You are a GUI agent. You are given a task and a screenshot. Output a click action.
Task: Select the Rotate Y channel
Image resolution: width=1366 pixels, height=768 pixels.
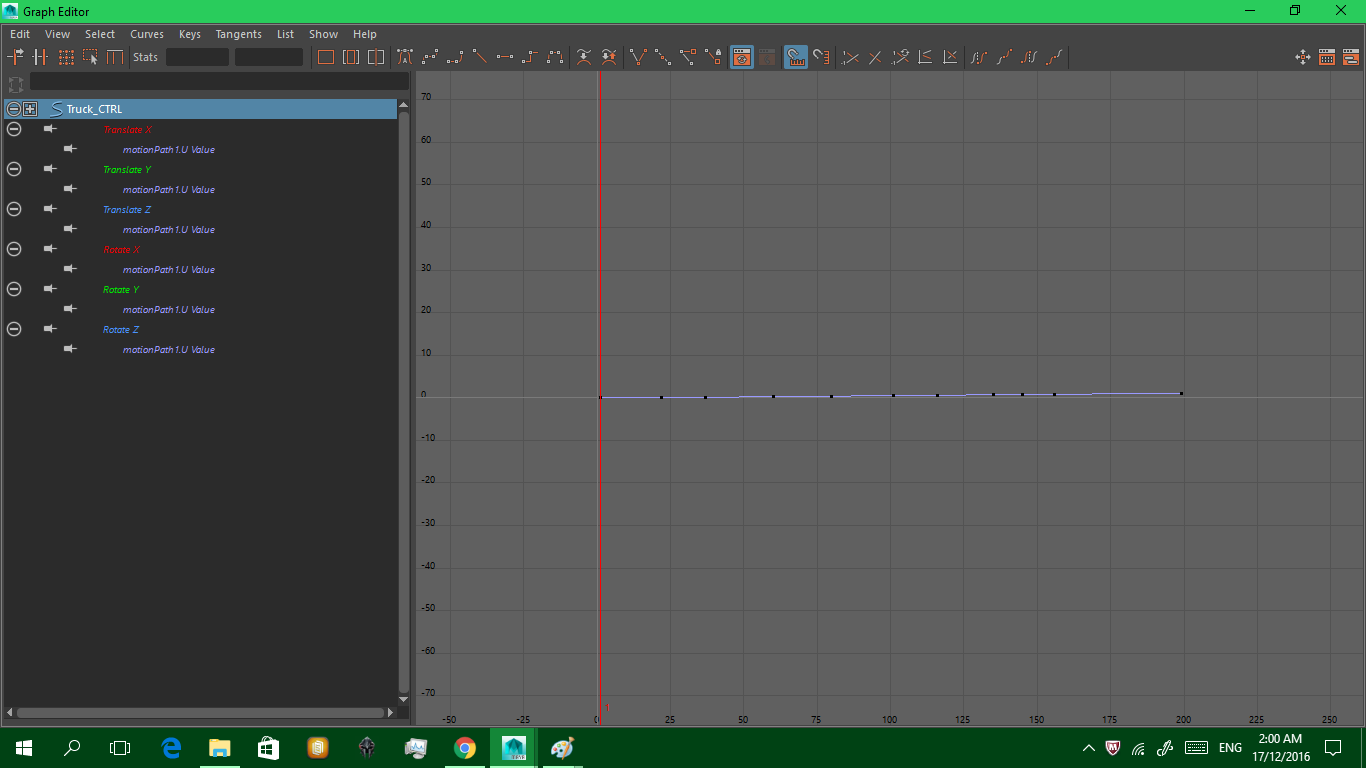120,289
